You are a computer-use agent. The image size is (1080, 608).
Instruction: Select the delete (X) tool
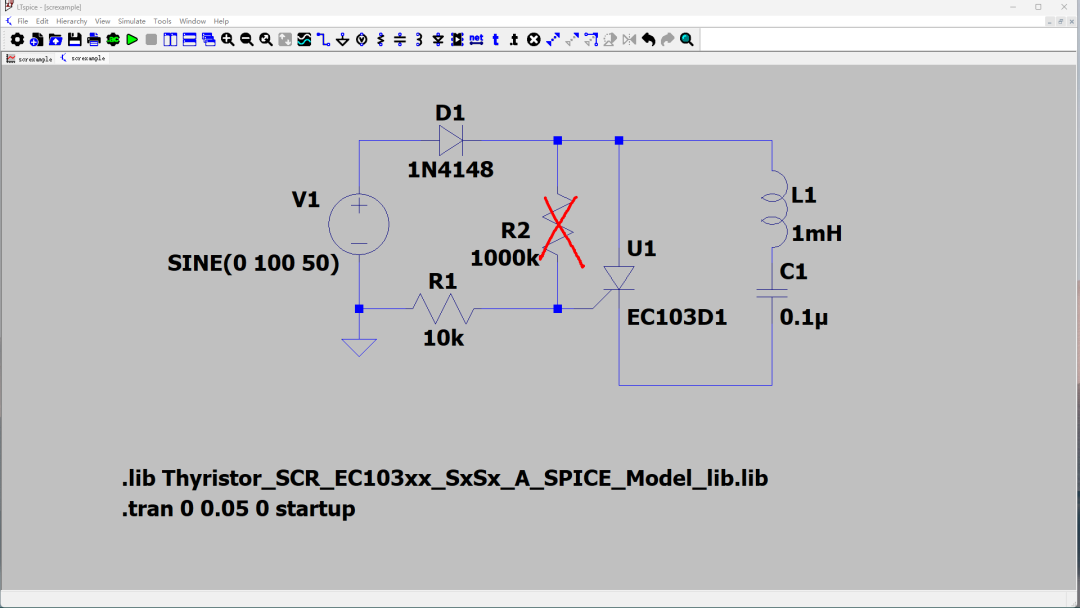coord(533,40)
